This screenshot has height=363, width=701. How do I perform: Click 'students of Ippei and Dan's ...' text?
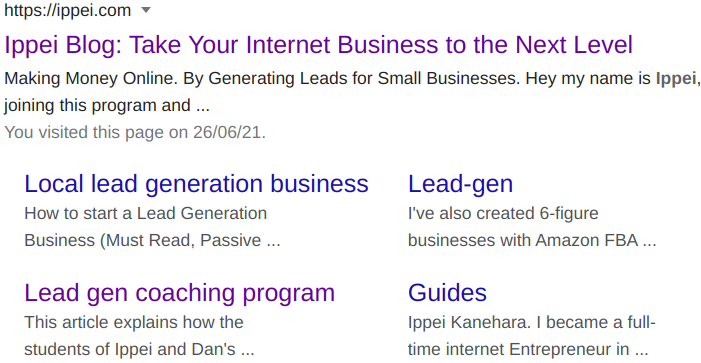pos(139,349)
